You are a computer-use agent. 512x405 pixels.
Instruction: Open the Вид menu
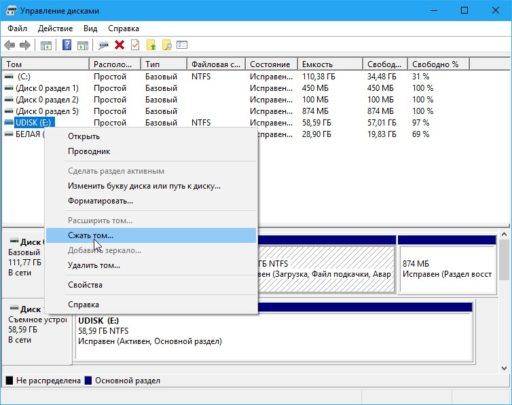click(90, 29)
